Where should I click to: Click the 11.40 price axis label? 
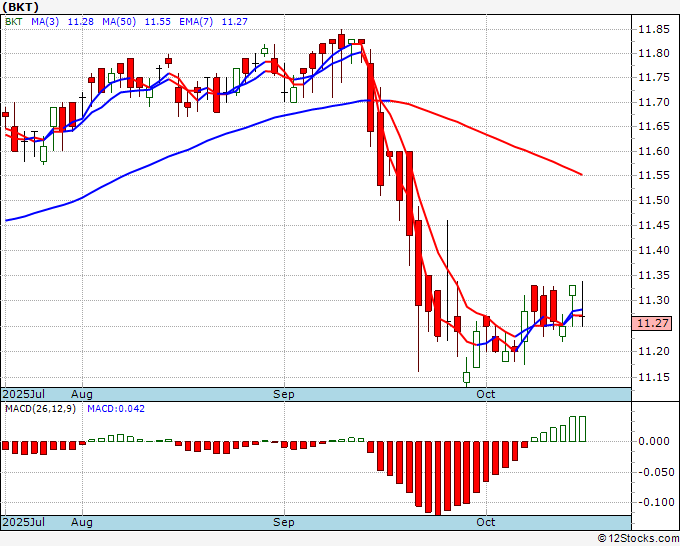654,250
